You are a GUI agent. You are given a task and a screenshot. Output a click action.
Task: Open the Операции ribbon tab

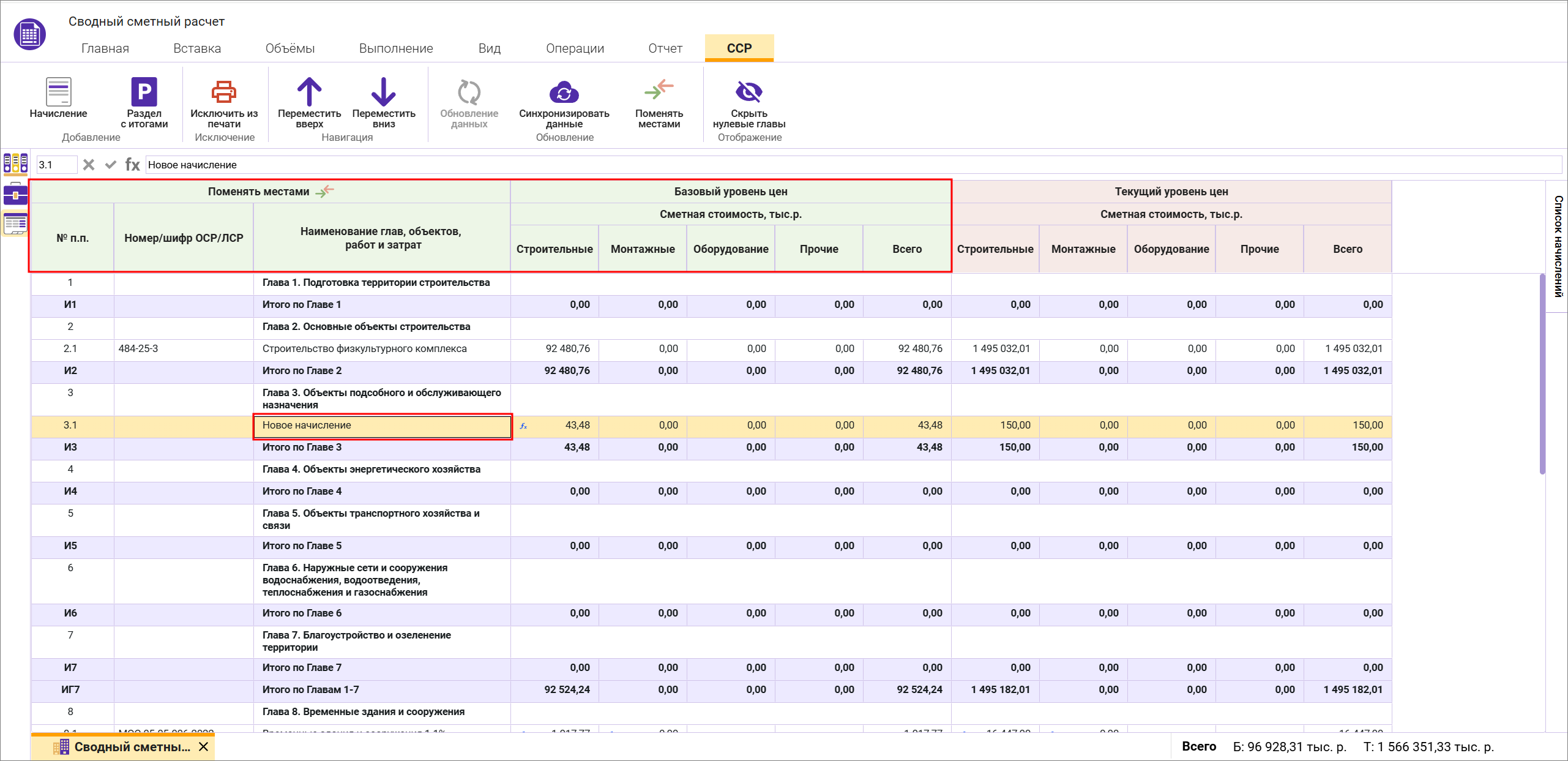(575, 48)
